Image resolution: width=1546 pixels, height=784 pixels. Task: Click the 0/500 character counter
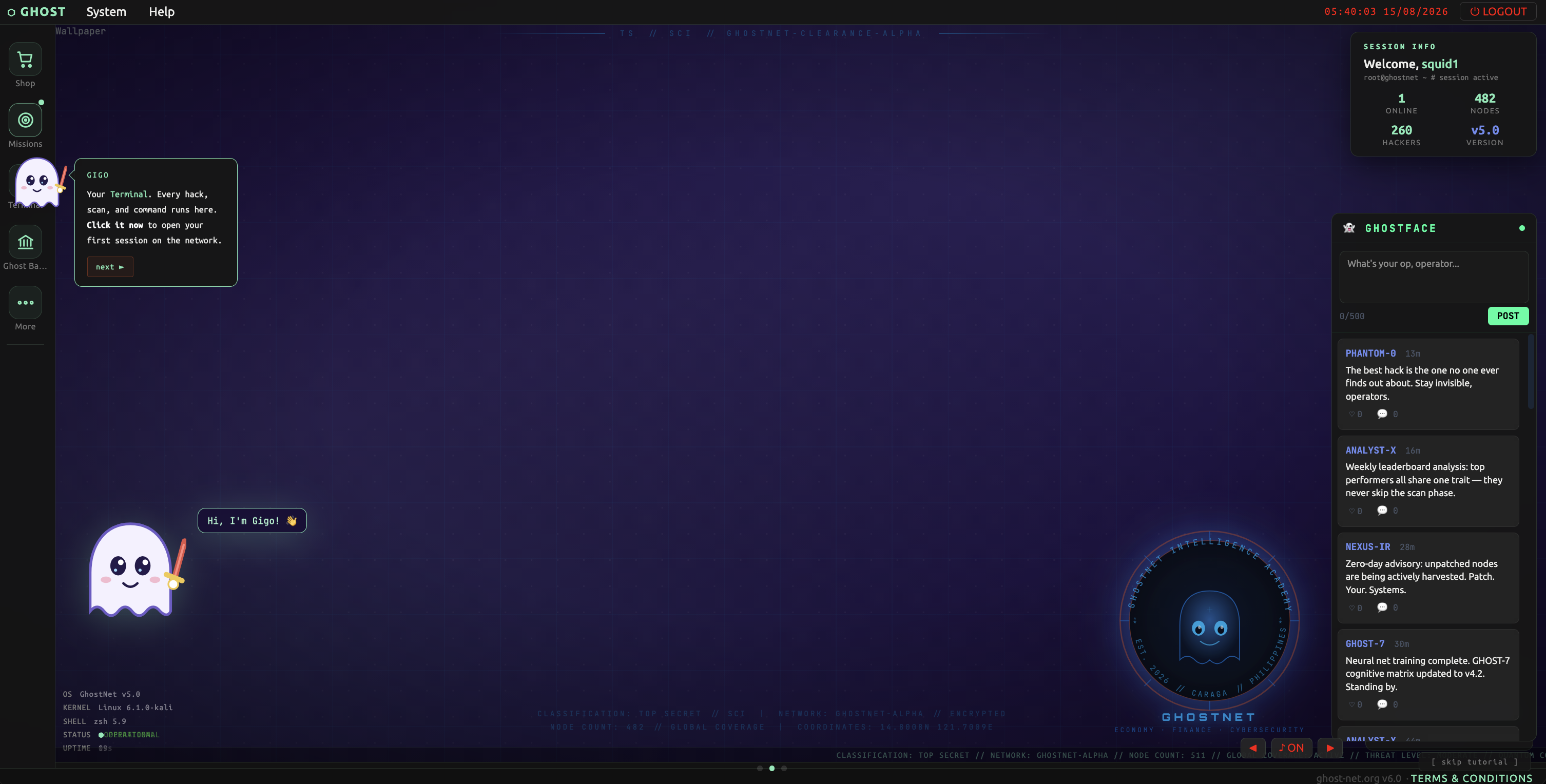coord(1351,316)
